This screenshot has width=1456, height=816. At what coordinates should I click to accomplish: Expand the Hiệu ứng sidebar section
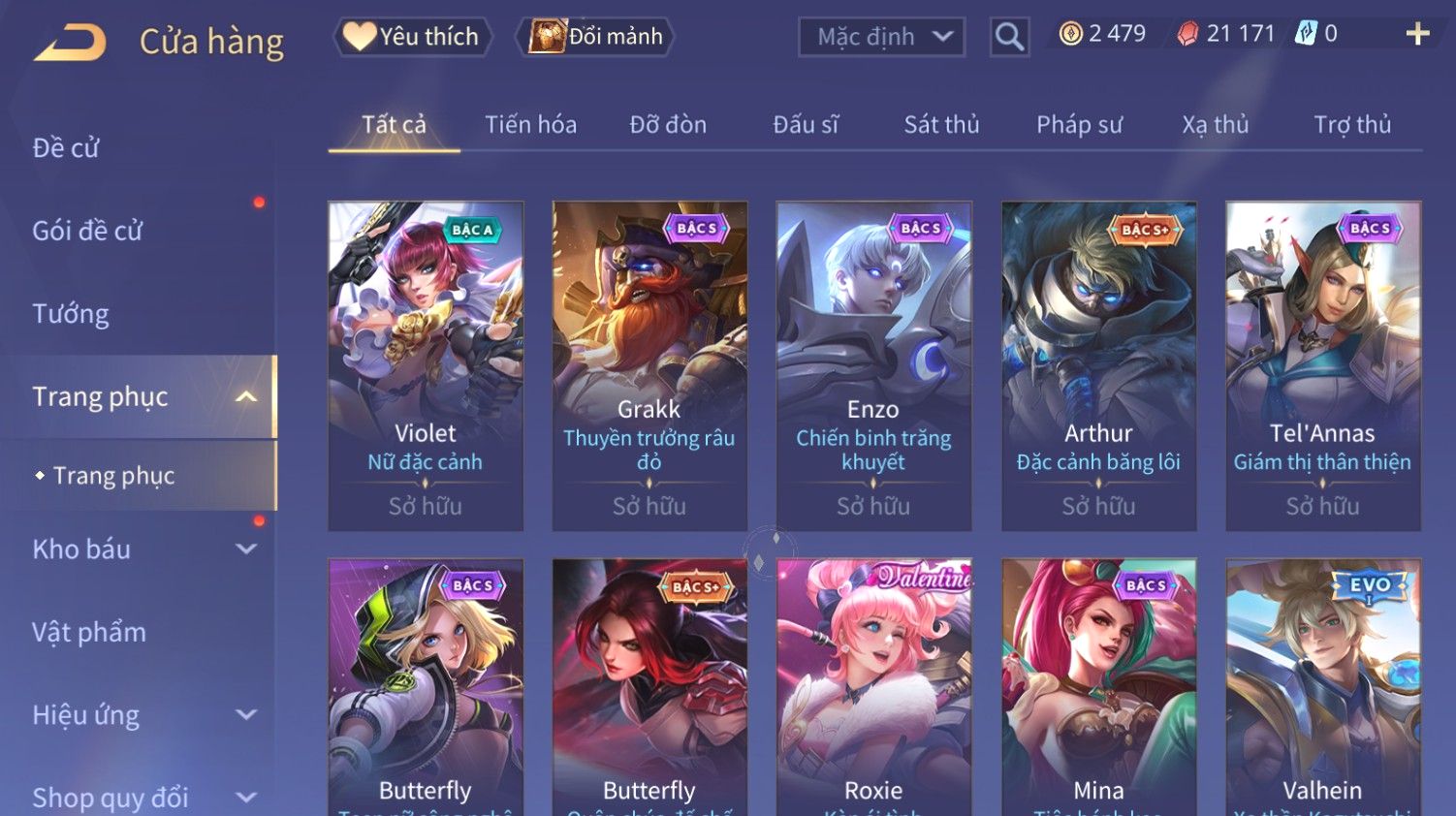[x=247, y=715]
